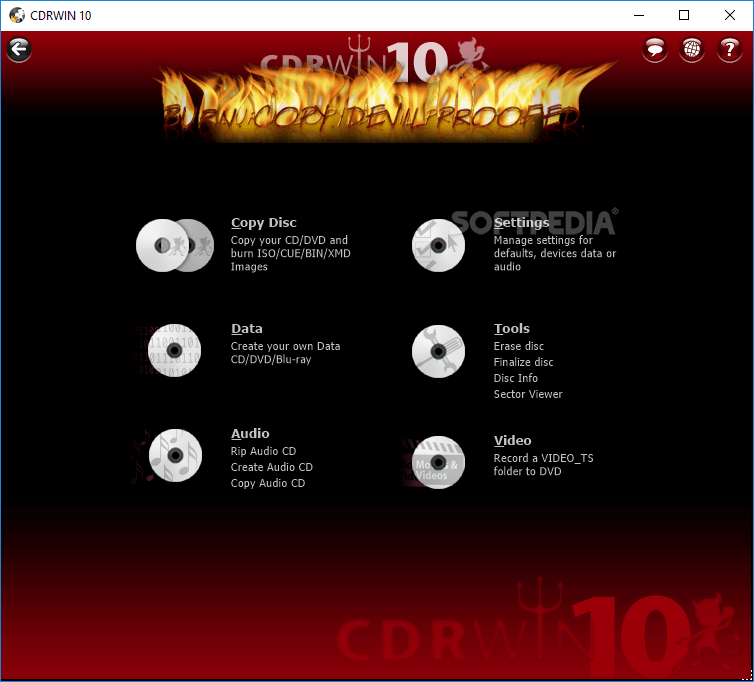Click the back arrow button
754x682 pixels.
click(x=19, y=49)
